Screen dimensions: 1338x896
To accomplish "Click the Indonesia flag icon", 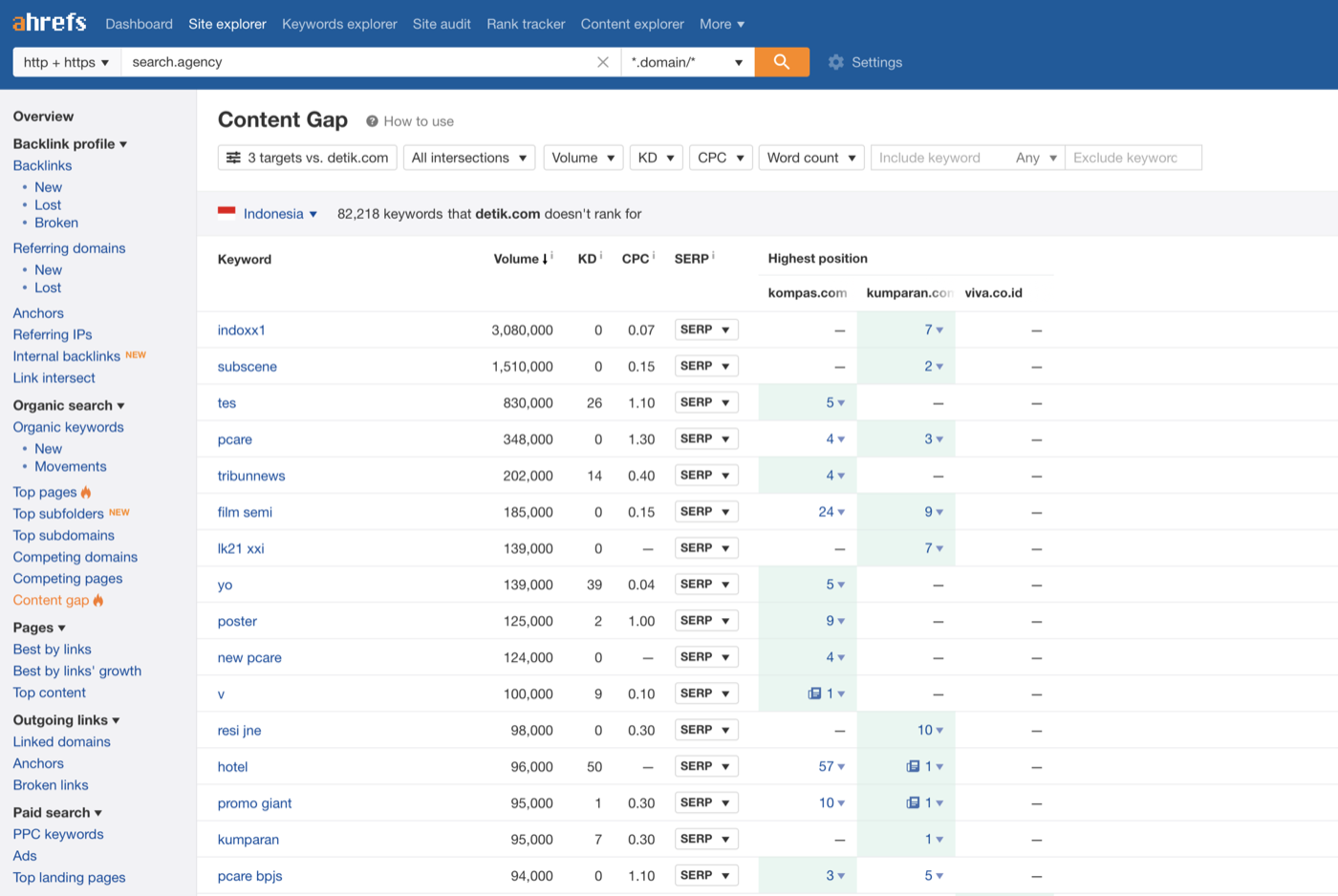I will pos(227,214).
